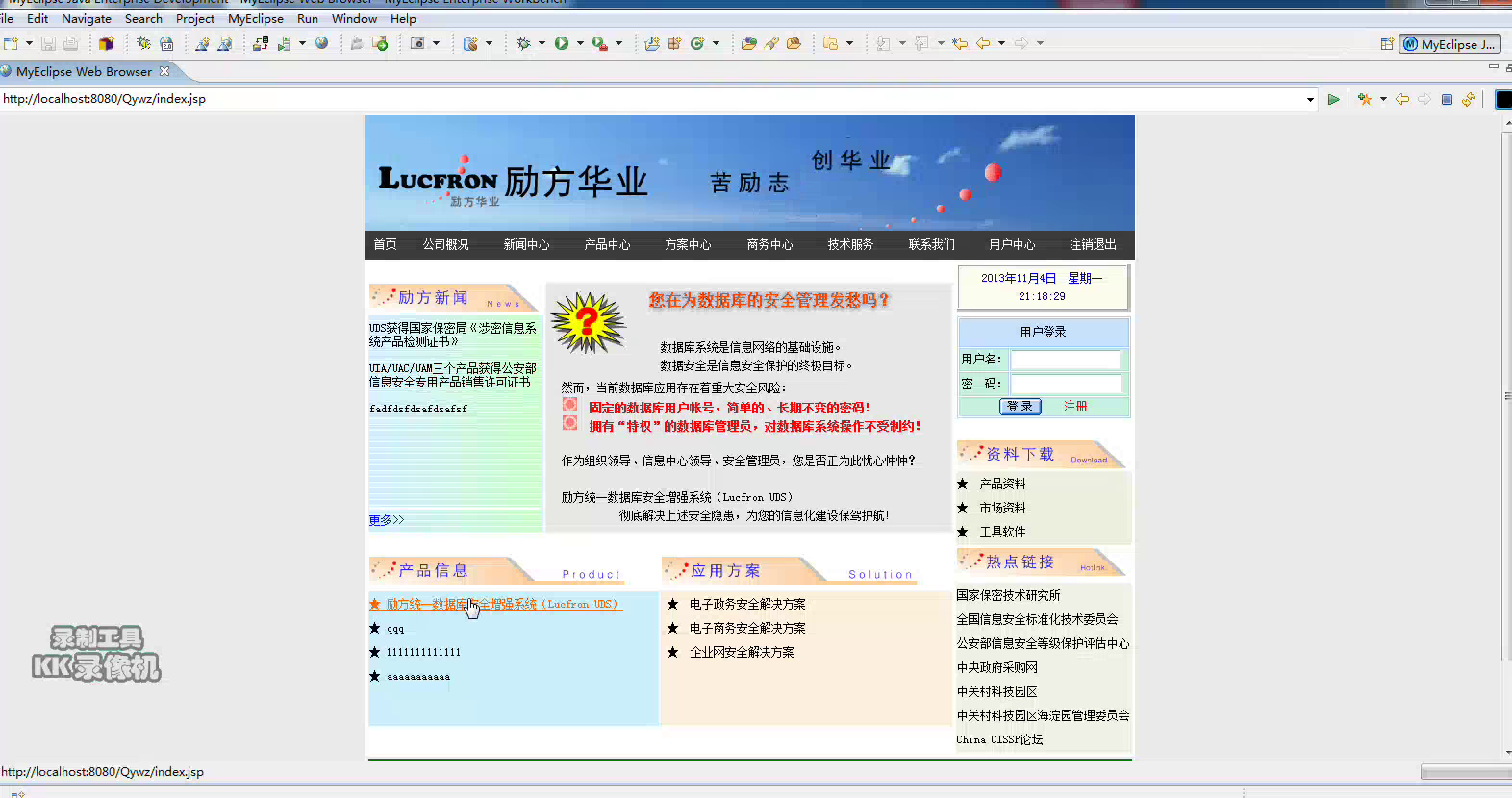
Task: Click the Open Type folder icon
Action: (748, 43)
